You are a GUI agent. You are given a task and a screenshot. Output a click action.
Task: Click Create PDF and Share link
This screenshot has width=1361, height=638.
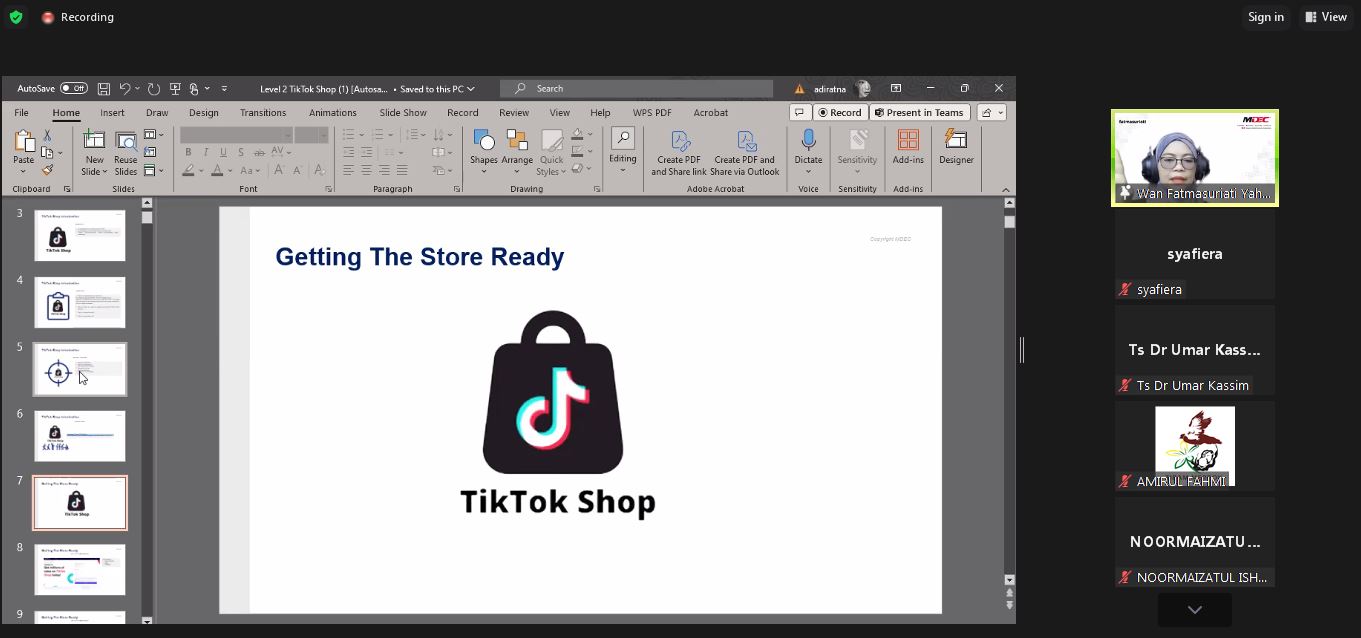click(x=679, y=153)
